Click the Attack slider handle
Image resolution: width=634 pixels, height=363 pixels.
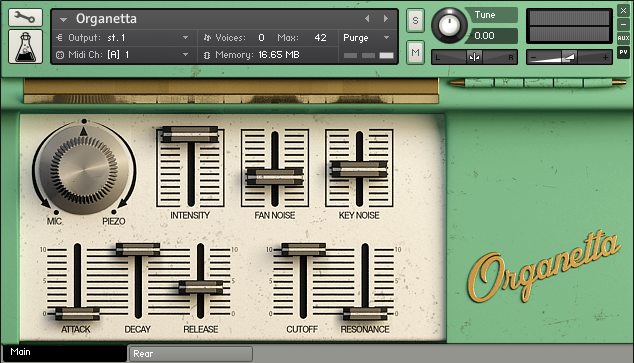[77, 314]
